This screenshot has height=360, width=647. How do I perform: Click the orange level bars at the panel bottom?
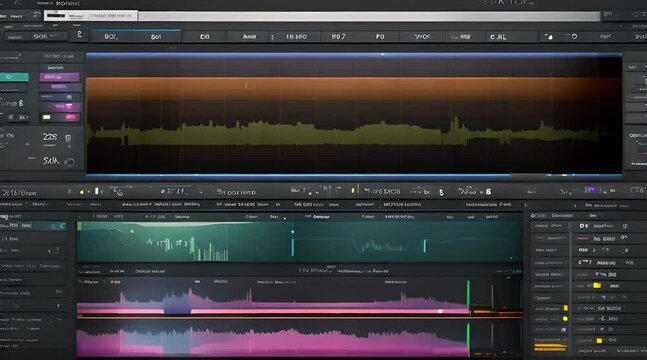pyautogui.click(x=550, y=347)
